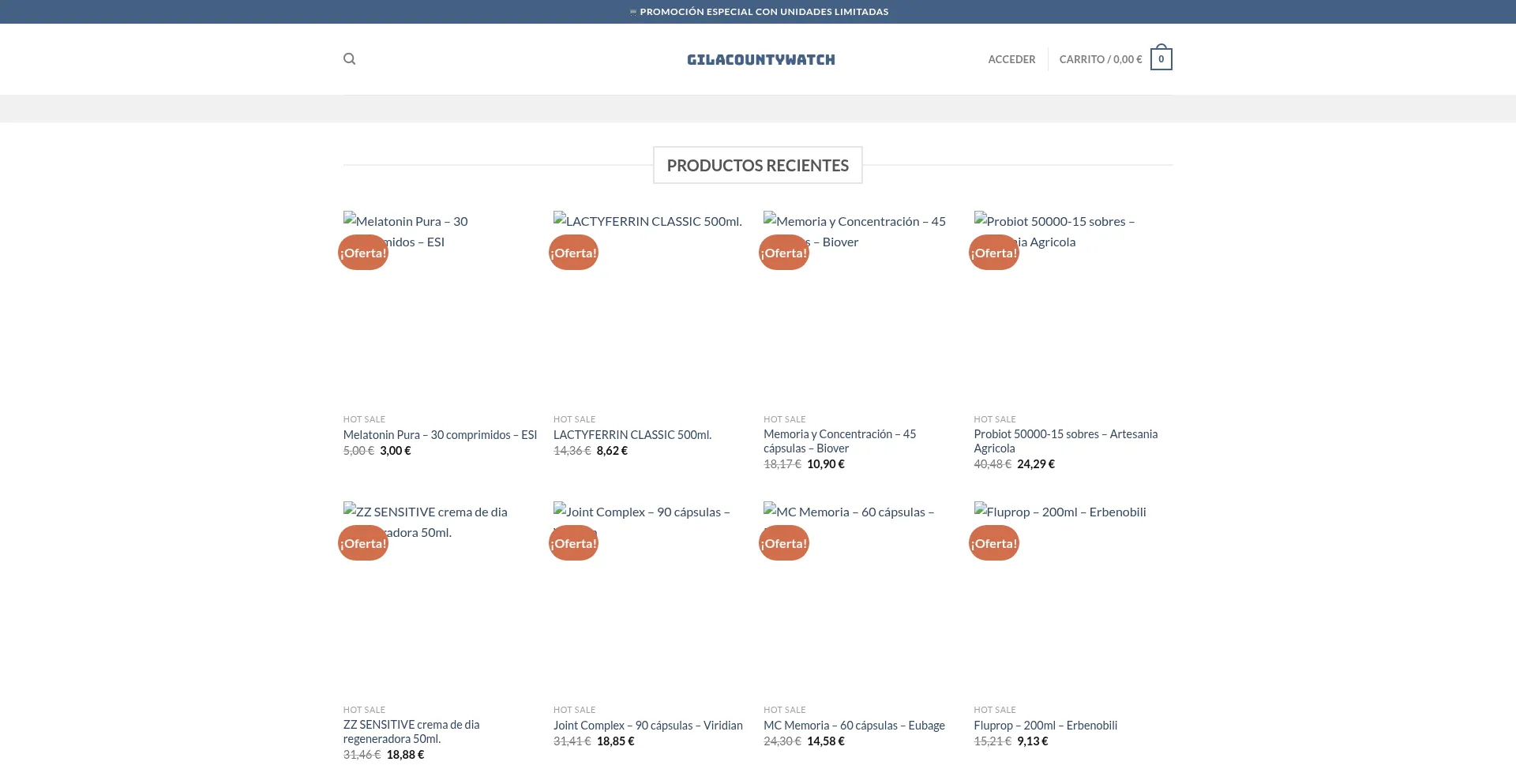Image resolution: width=1516 pixels, height=784 pixels.
Task: Click the ¡Oferta! badge on Fluprop
Action: click(993, 543)
